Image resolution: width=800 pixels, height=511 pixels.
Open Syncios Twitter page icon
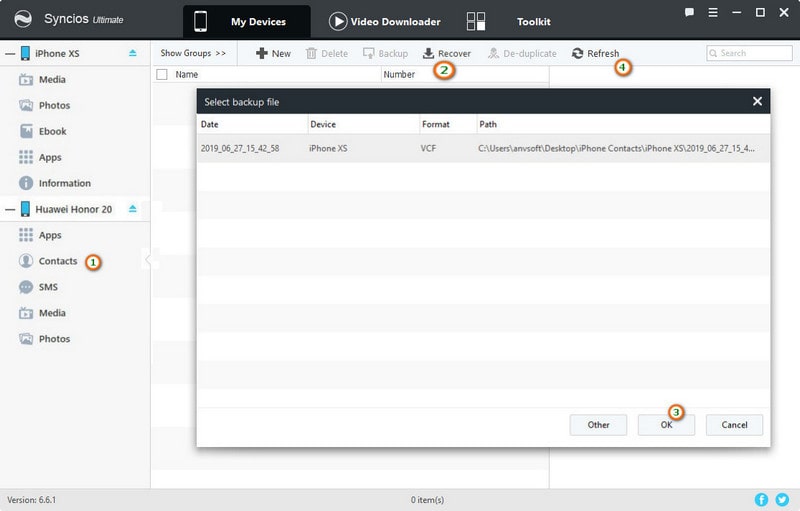click(782, 500)
